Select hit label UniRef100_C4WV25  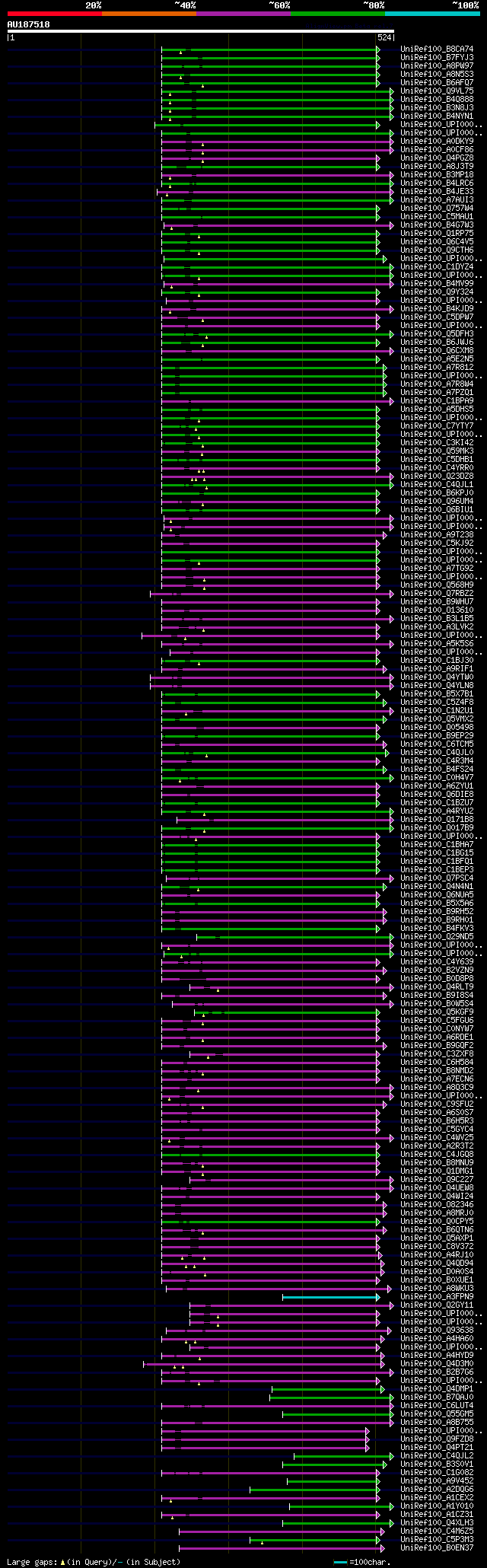(437, 1137)
